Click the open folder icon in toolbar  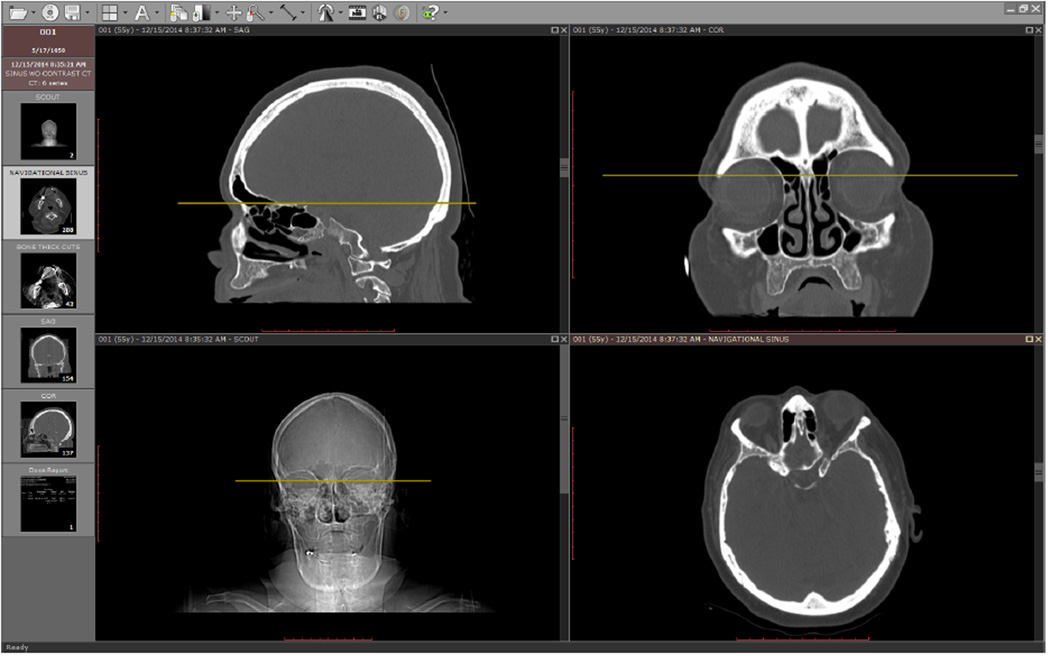click(19, 13)
